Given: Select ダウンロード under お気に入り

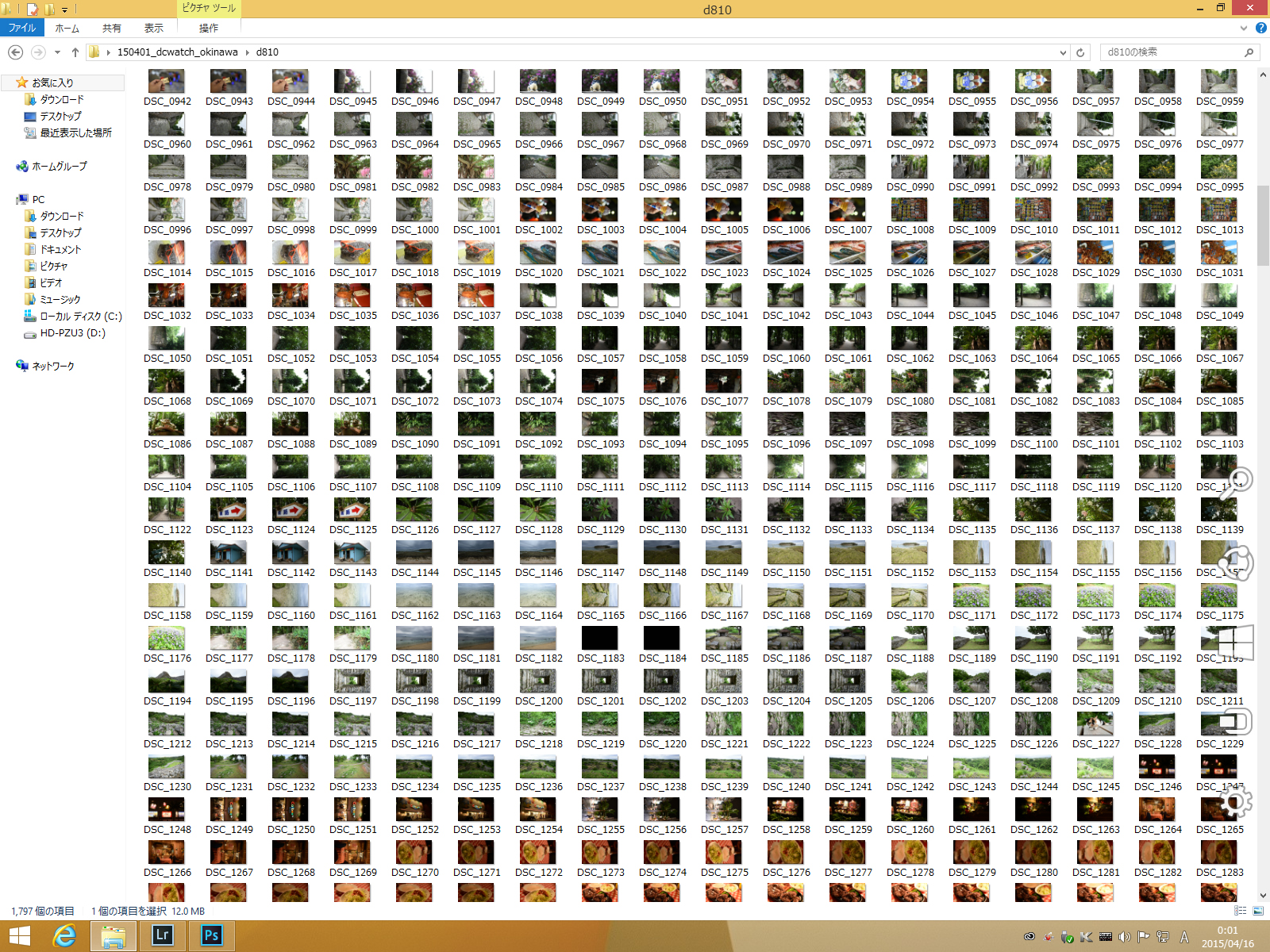Looking at the screenshot, I should 62,99.
